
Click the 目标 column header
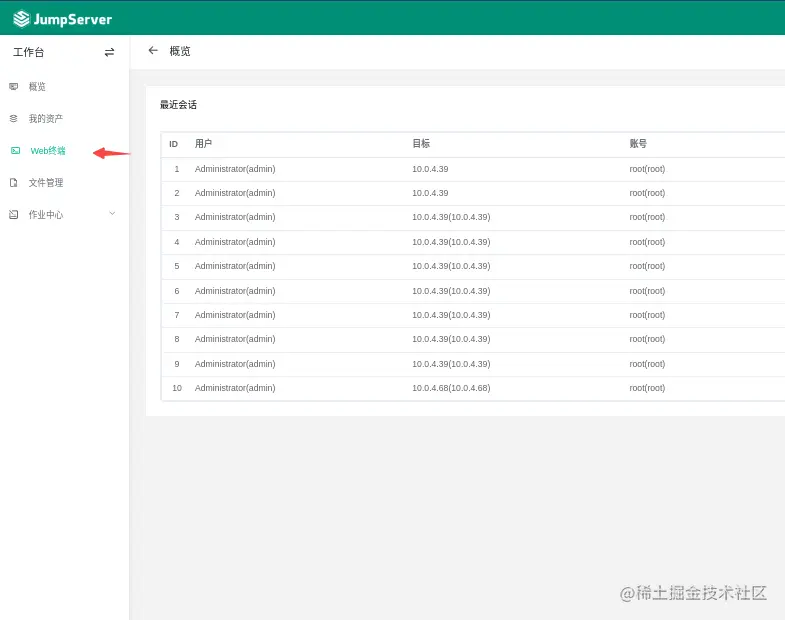tap(421, 144)
